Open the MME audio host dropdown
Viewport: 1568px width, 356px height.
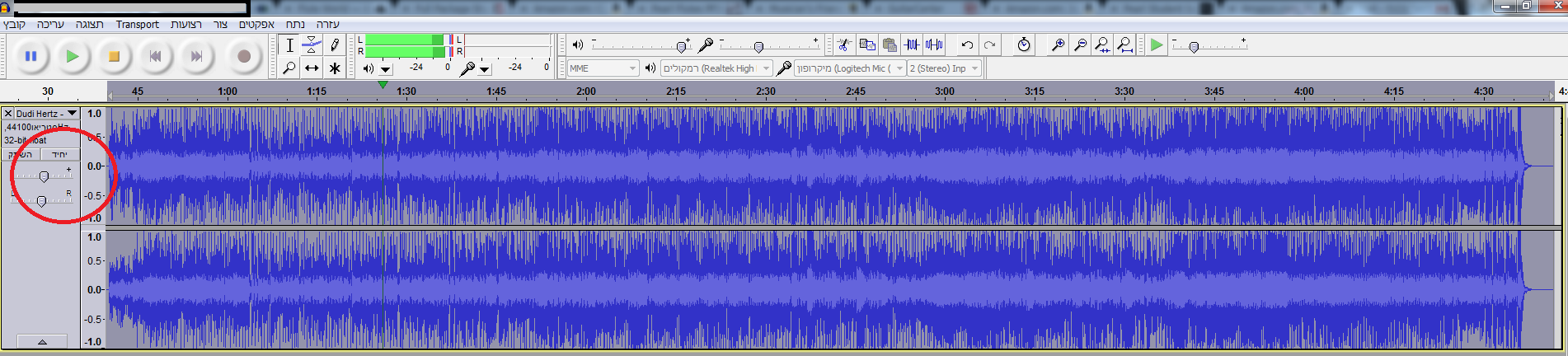click(603, 68)
